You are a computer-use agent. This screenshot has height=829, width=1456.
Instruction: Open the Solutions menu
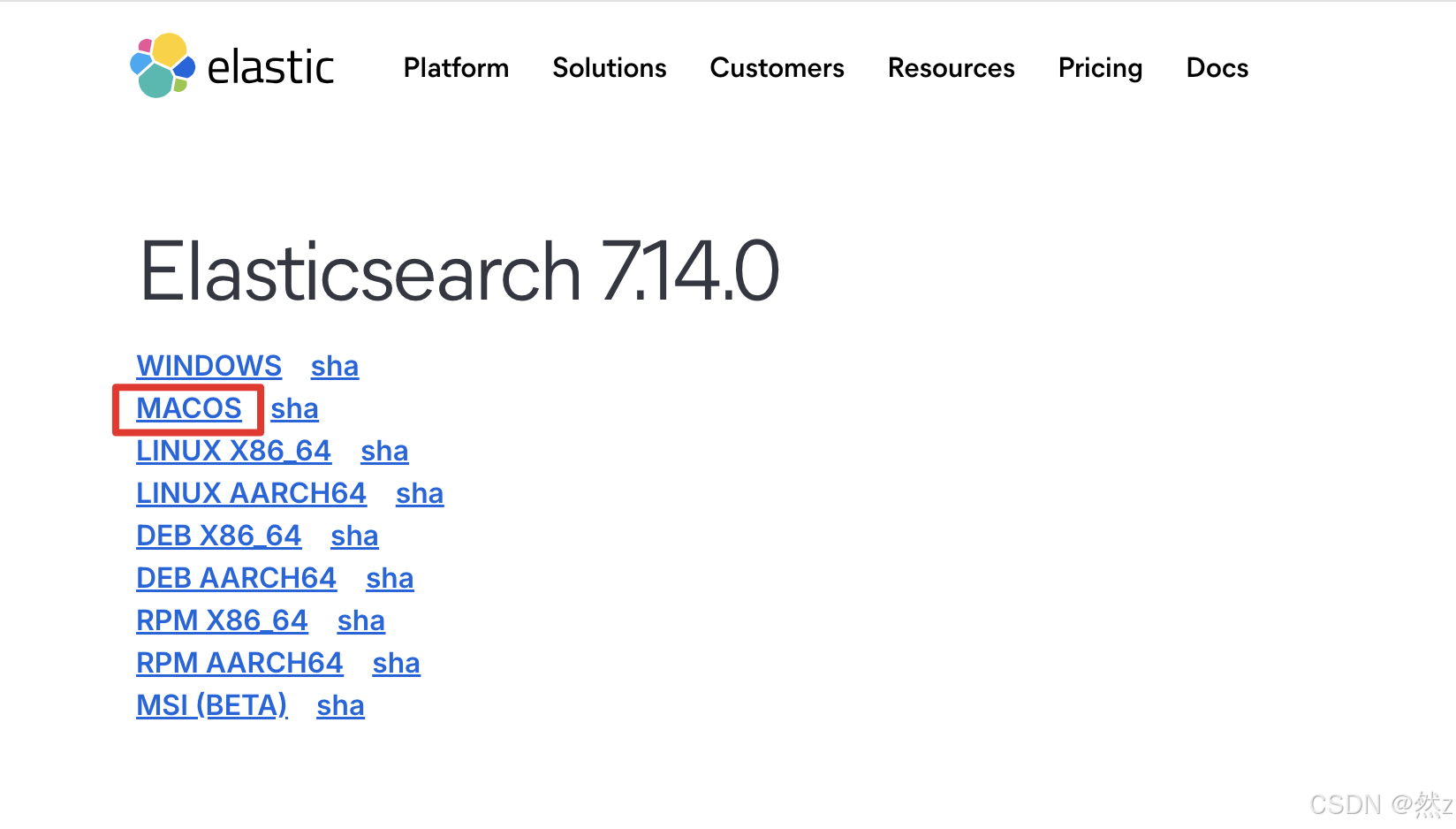click(x=610, y=68)
